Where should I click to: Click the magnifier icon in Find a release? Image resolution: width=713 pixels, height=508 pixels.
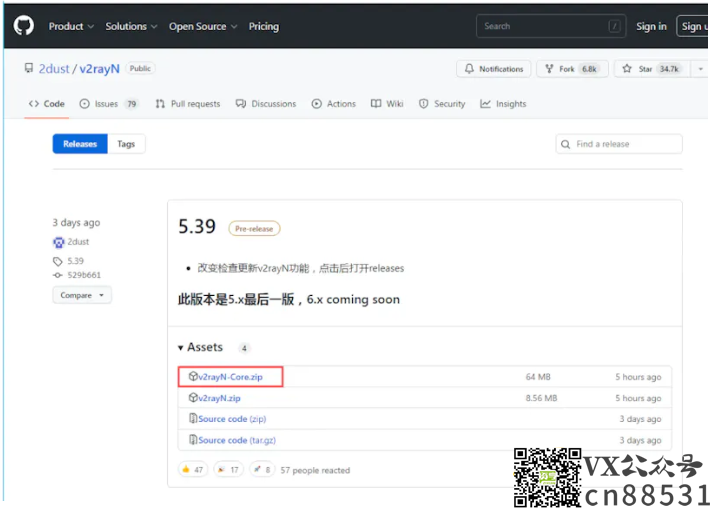565,144
